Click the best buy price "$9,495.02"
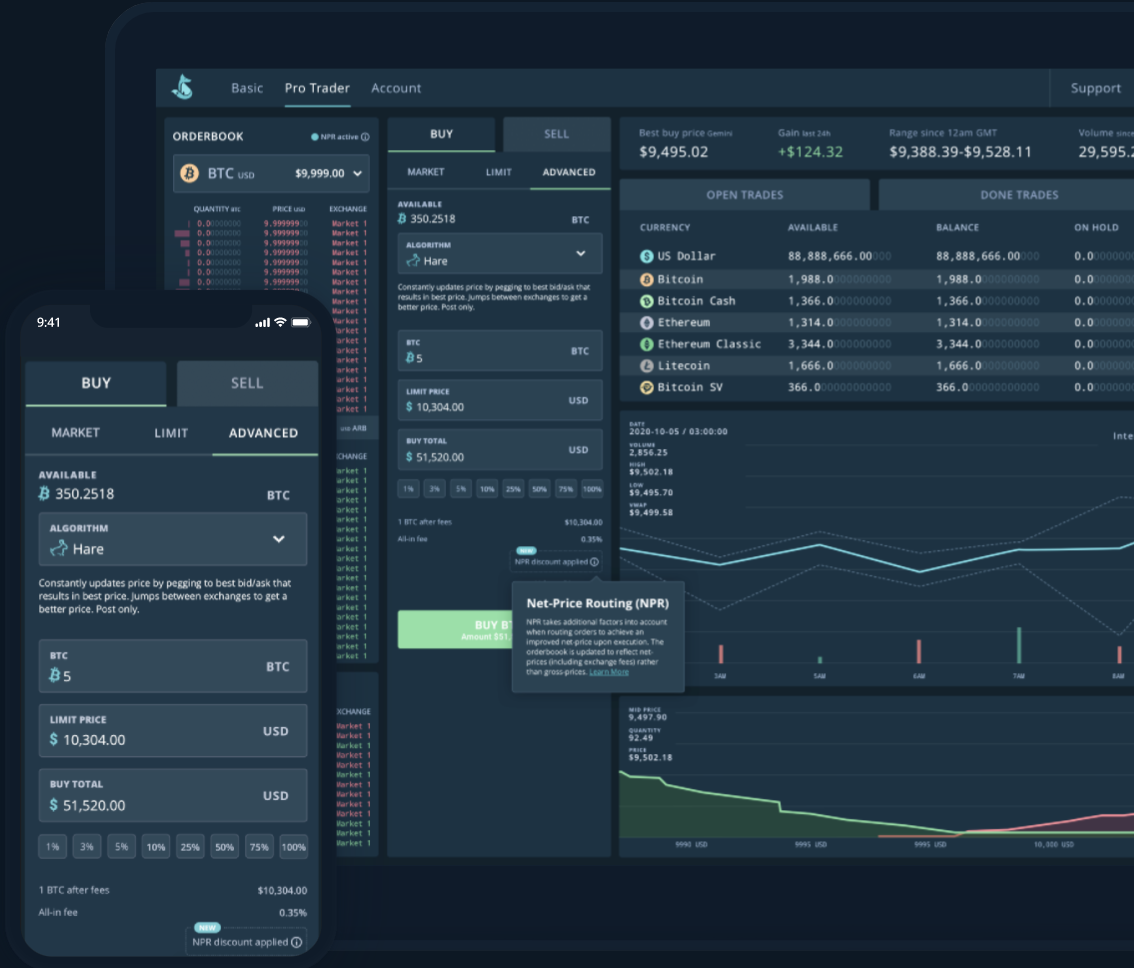Viewport: 1134px width, 968px height. pos(673,152)
